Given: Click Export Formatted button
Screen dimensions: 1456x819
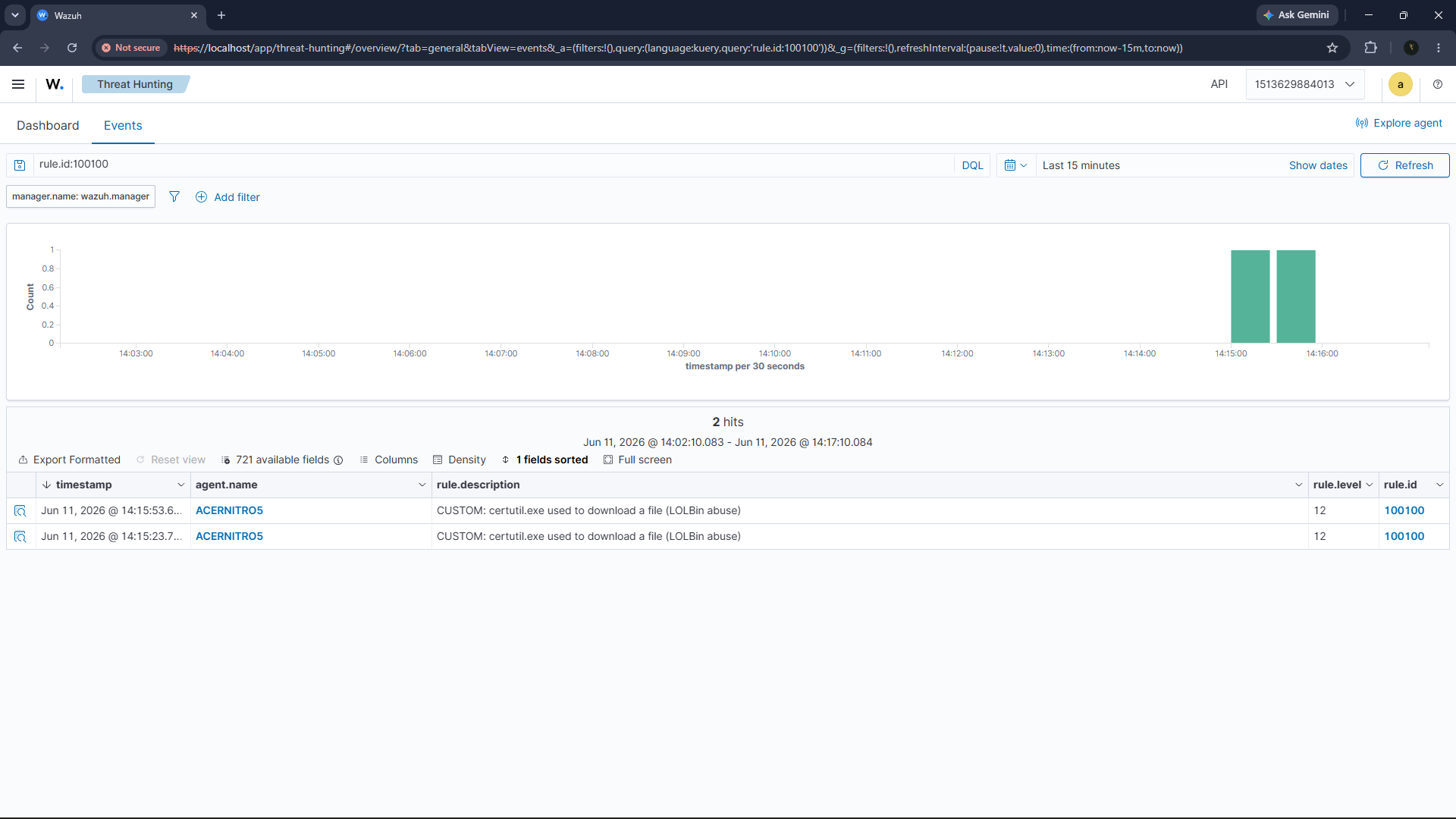Looking at the screenshot, I should (69, 460).
